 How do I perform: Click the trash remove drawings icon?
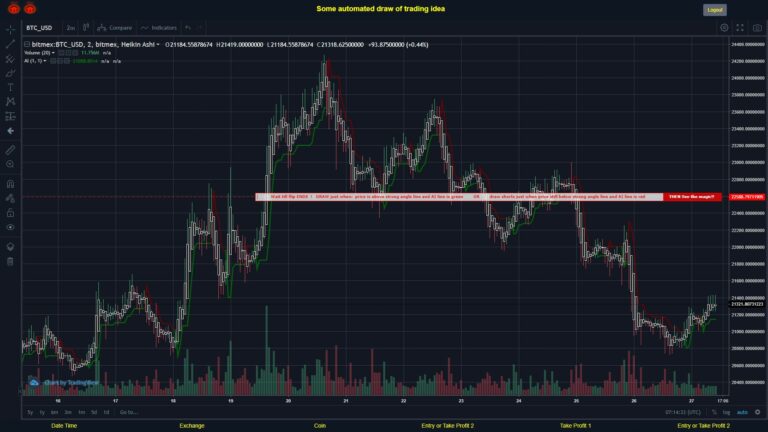coord(10,261)
